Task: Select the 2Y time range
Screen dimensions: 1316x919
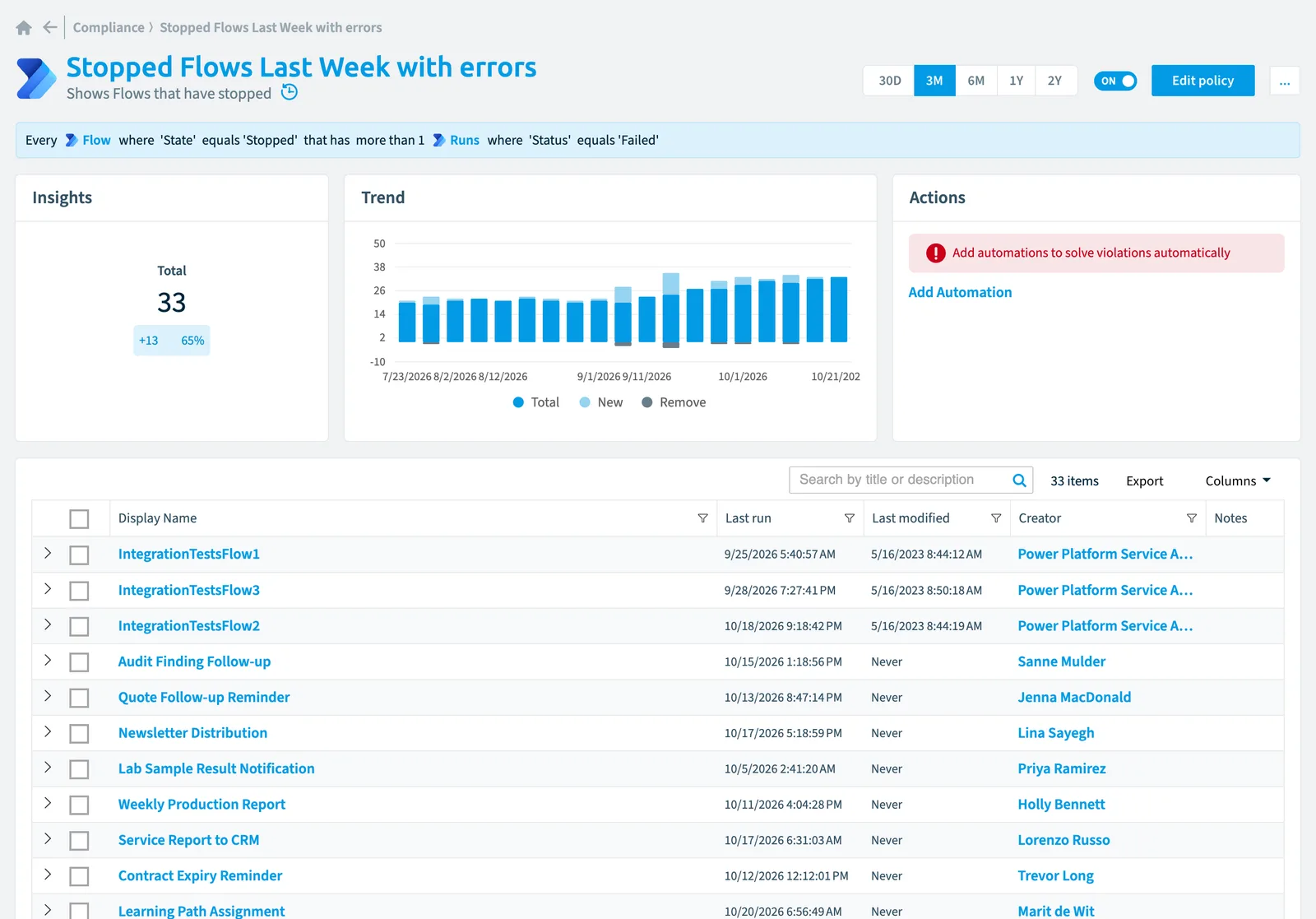Action: pyautogui.click(x=1055, y=81)
